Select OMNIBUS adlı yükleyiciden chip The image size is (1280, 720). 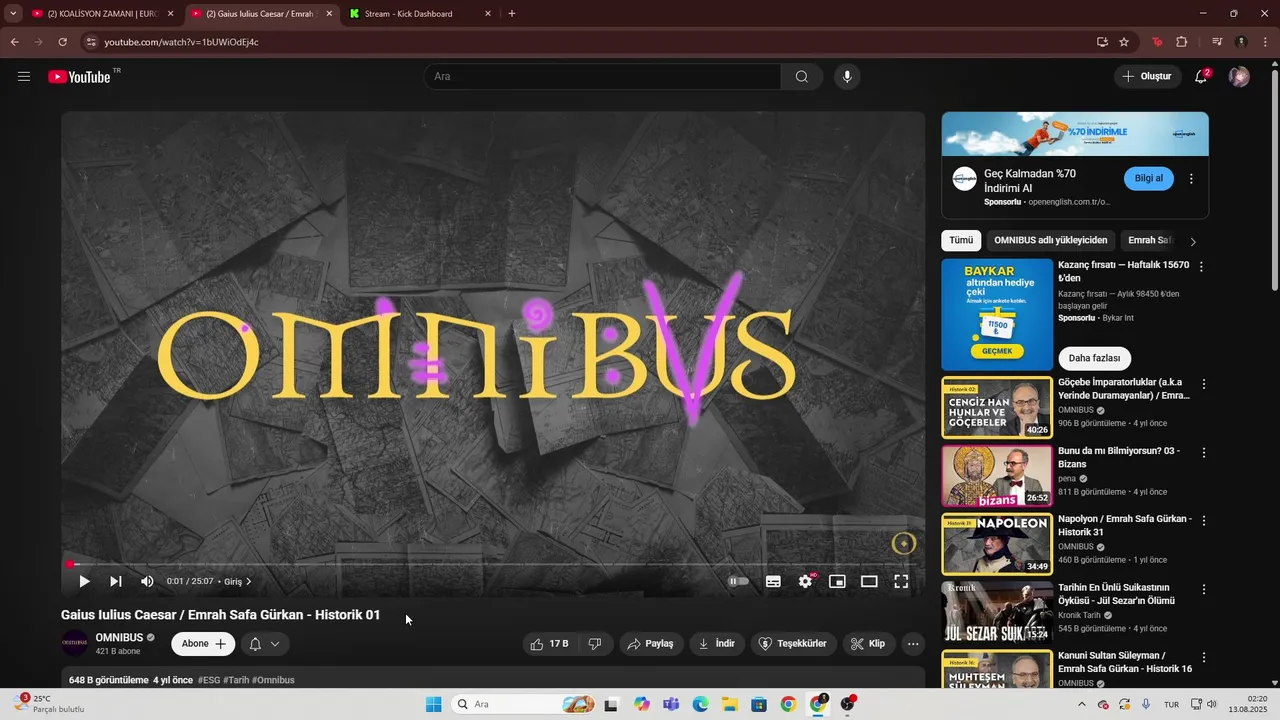(x=1051, y=240)
